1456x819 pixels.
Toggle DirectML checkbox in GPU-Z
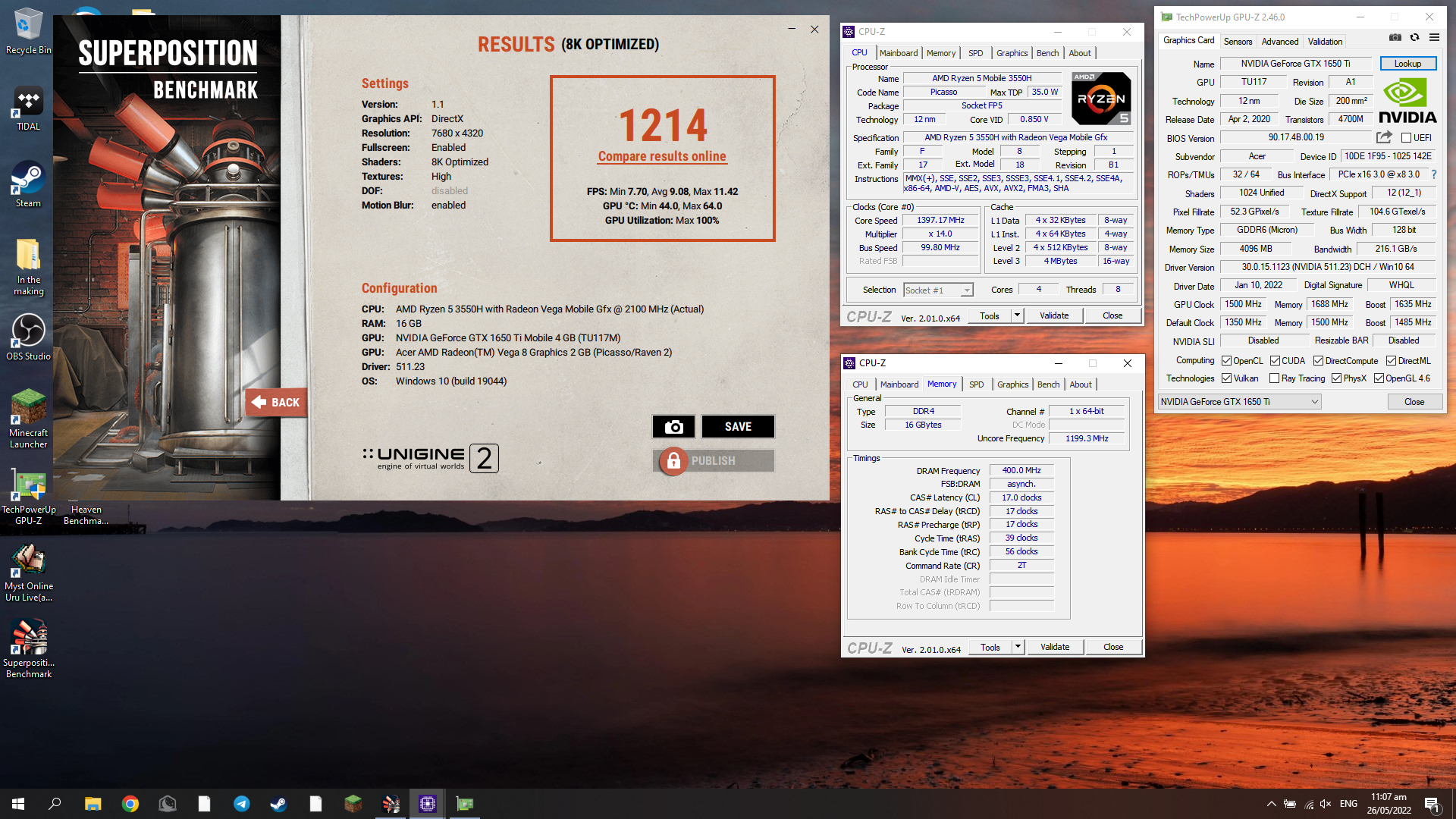click(x=1391, y=361)
